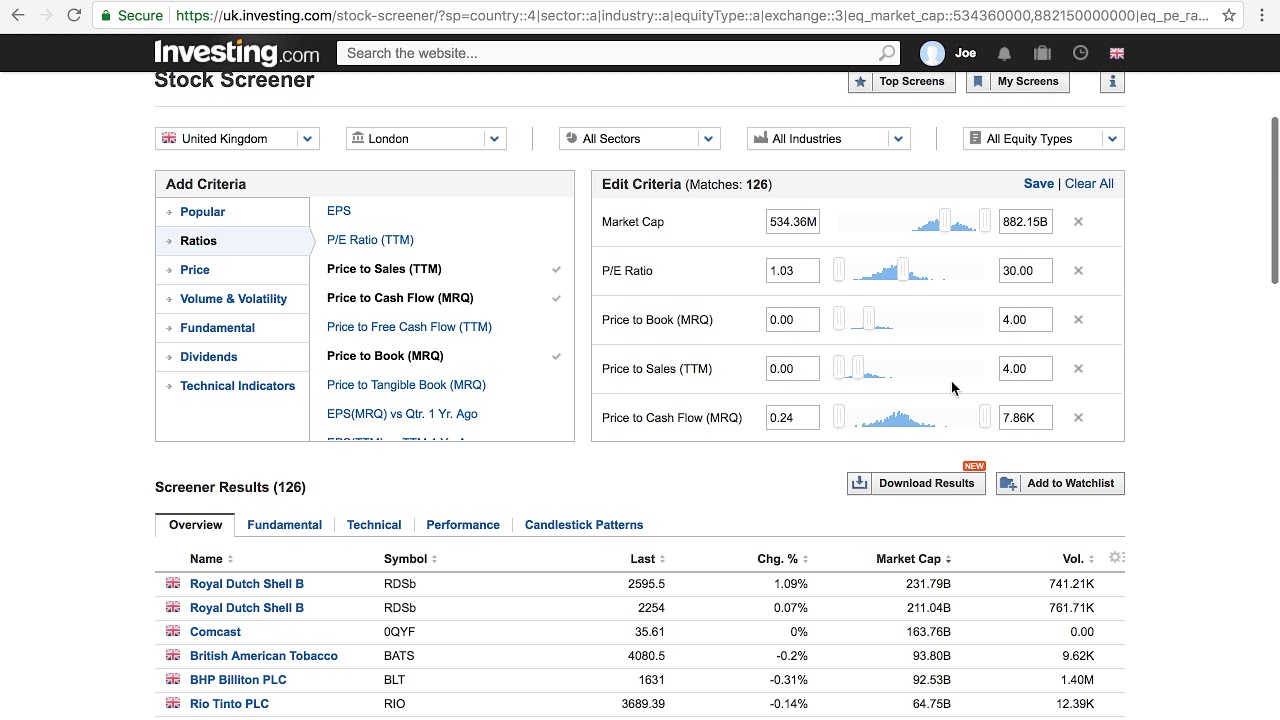Grab the Market Cap upper slider handle
Image resolution: width=1280 pixels, height=720 pixels.
tap(985, 221)
